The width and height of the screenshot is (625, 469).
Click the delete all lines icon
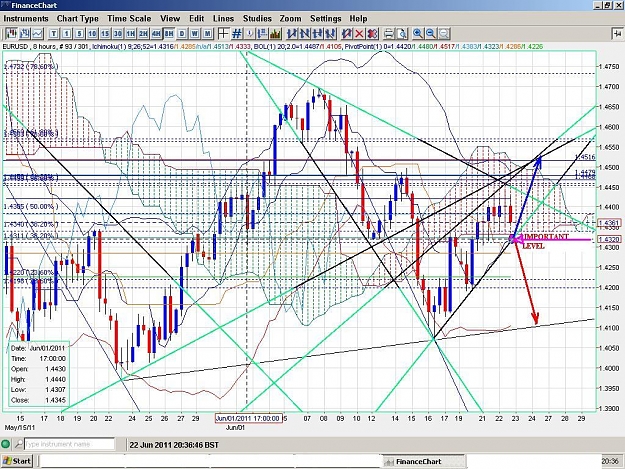tap(372, 33)
